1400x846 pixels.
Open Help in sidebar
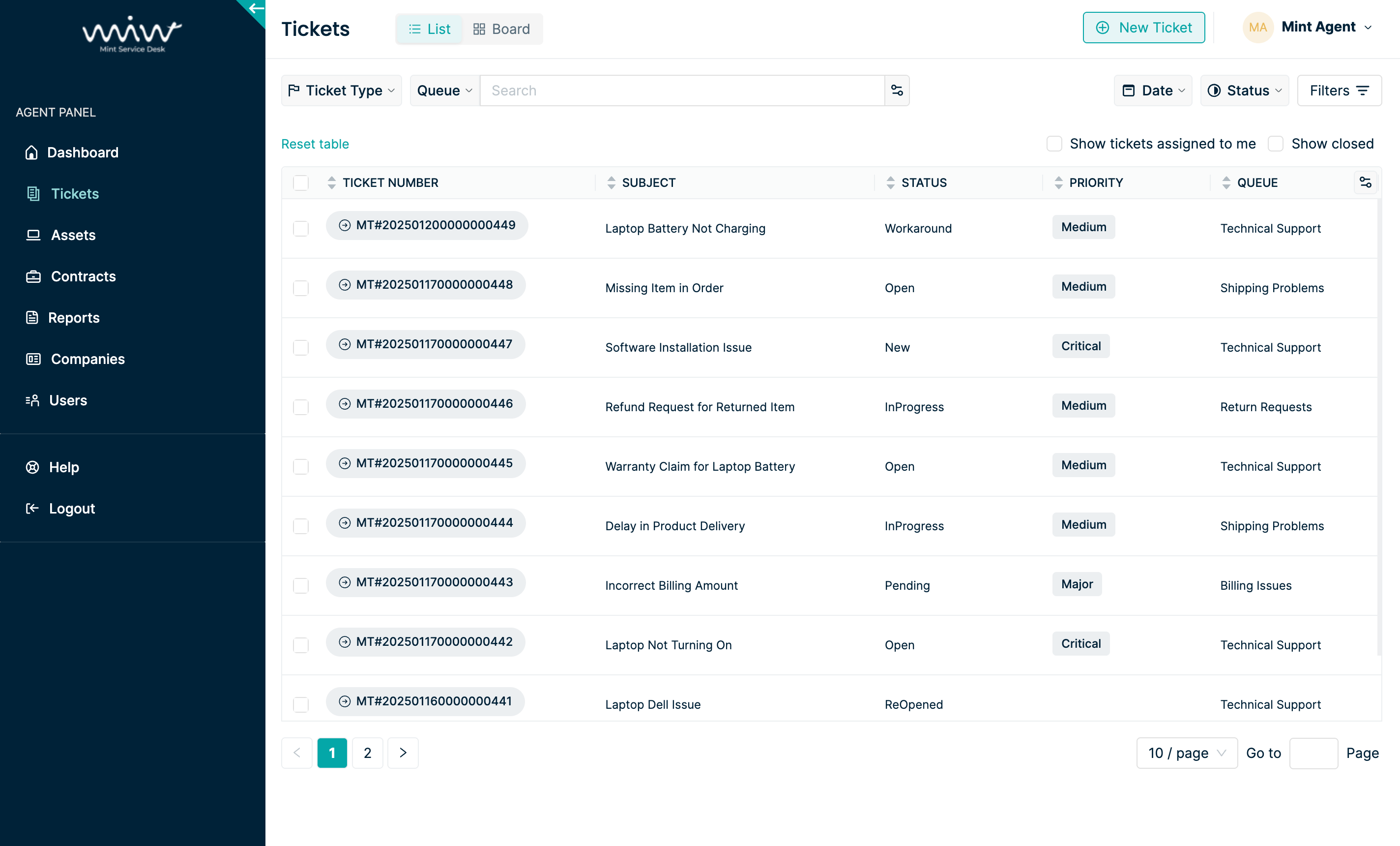pyautogui.click(x=53, y=467)
